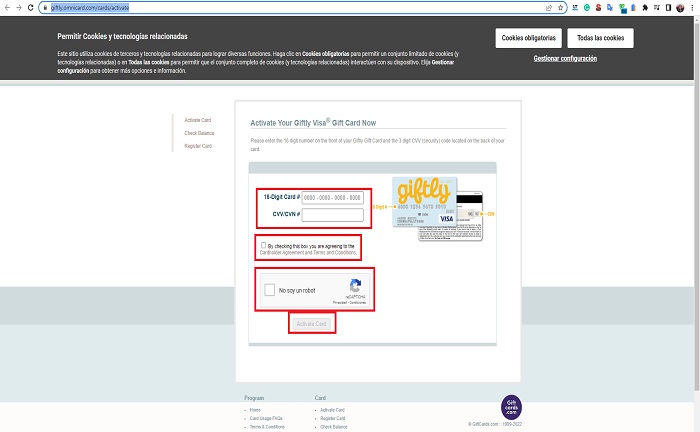The width and height of the screenshot is (700, 432).
Task: Open the green circular C extension icon
Action: [587, 8]
